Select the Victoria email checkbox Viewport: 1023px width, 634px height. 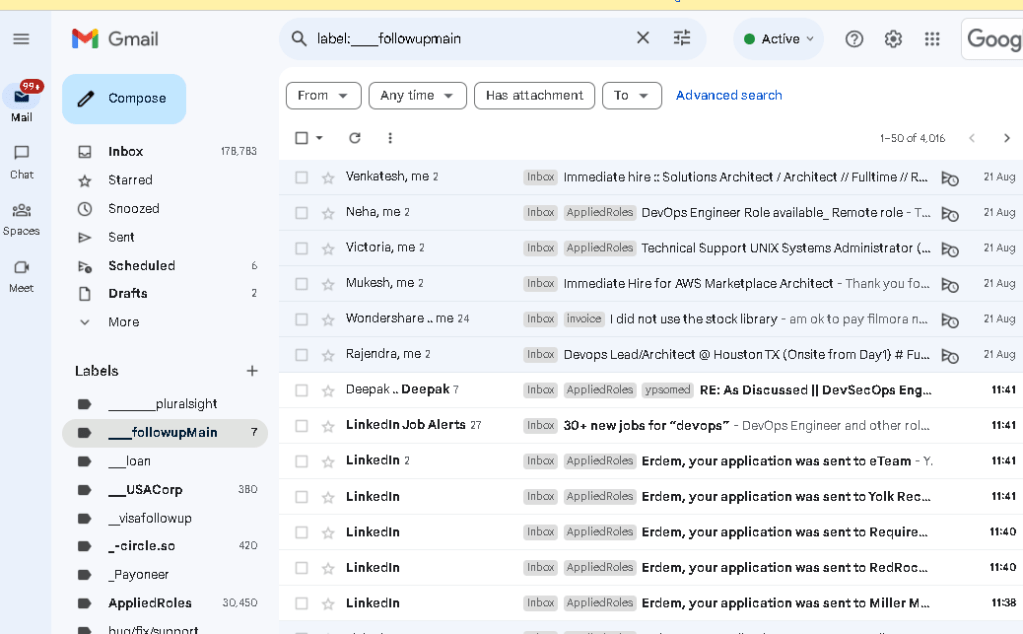tap(301, 249)
